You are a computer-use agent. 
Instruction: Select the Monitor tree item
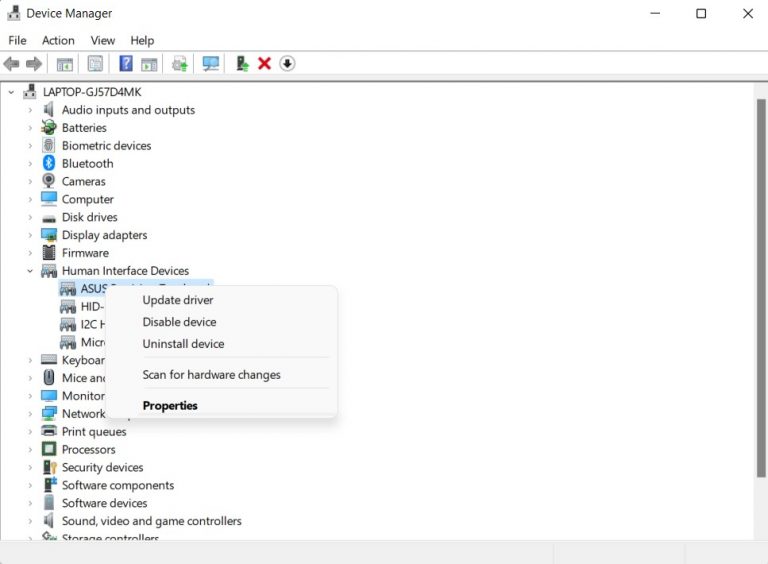83,396
